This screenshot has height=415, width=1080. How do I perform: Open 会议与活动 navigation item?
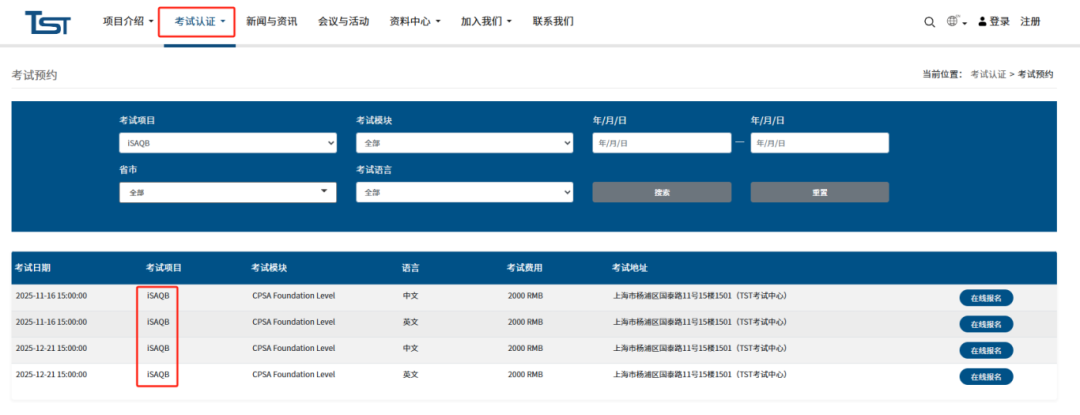click(x=343, y=21)
